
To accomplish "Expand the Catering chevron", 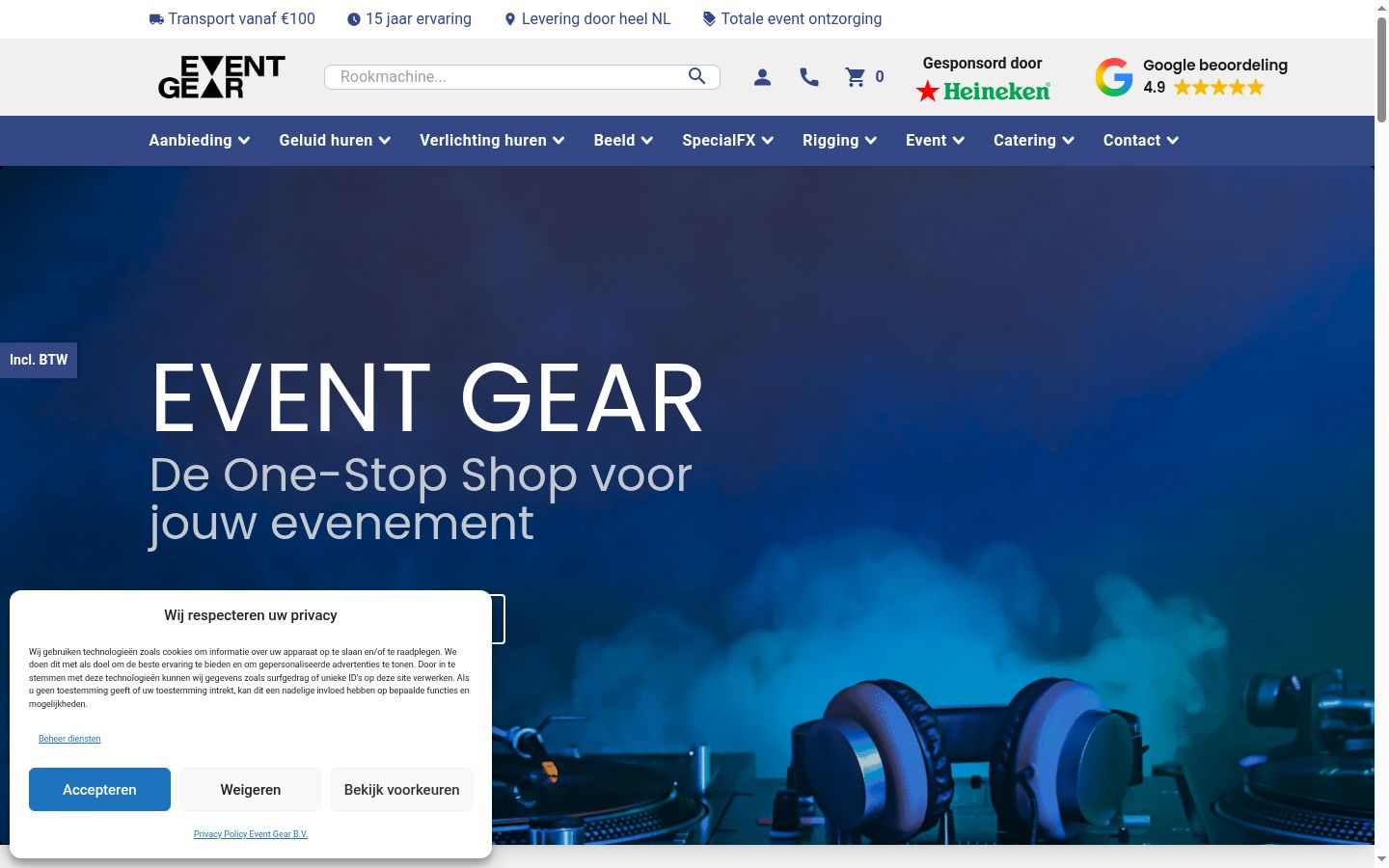I will pyautogui.click(x=1068, y=141).
